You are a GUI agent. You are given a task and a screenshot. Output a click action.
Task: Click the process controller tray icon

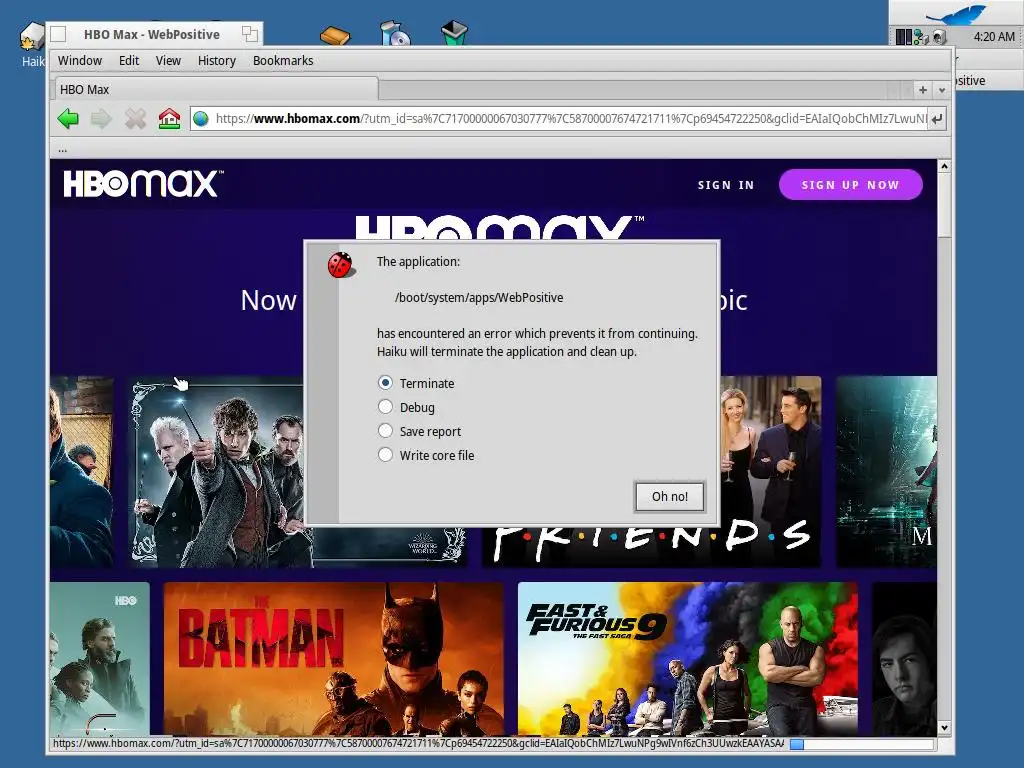903,37
